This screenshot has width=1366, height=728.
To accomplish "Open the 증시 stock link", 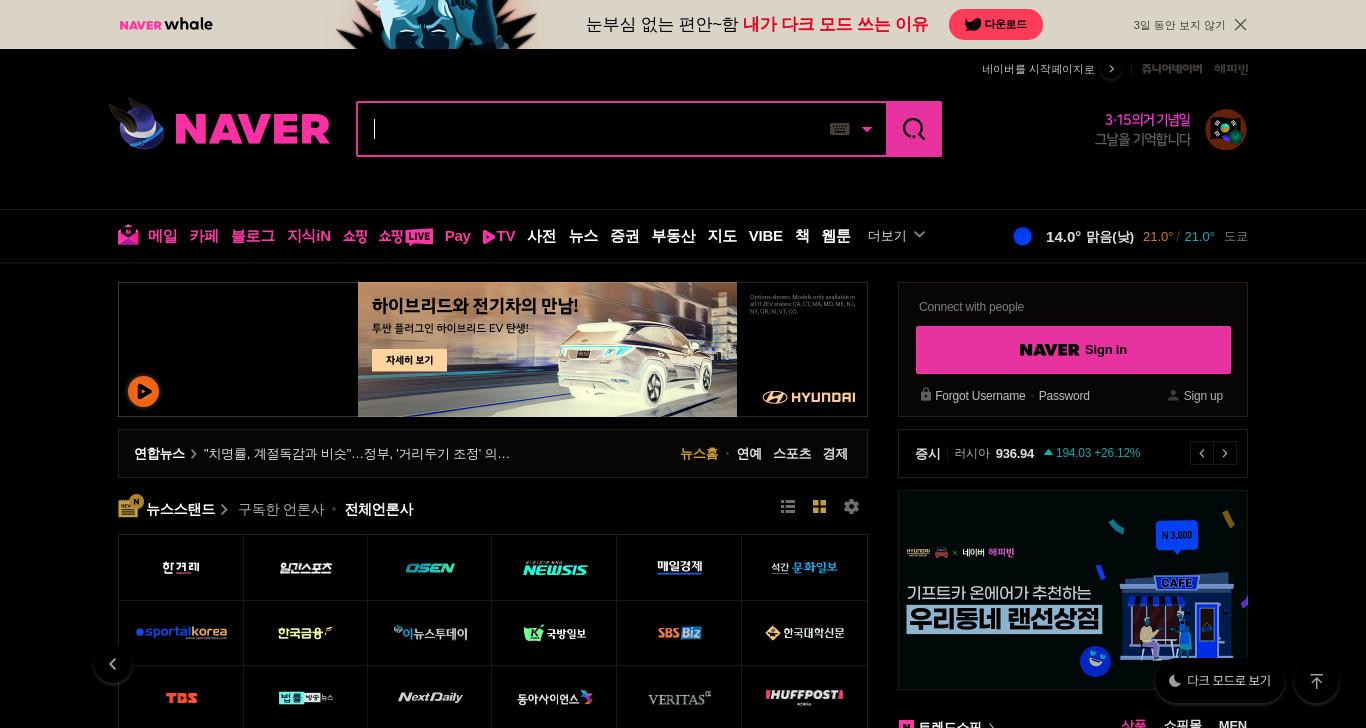I will 928,454.
